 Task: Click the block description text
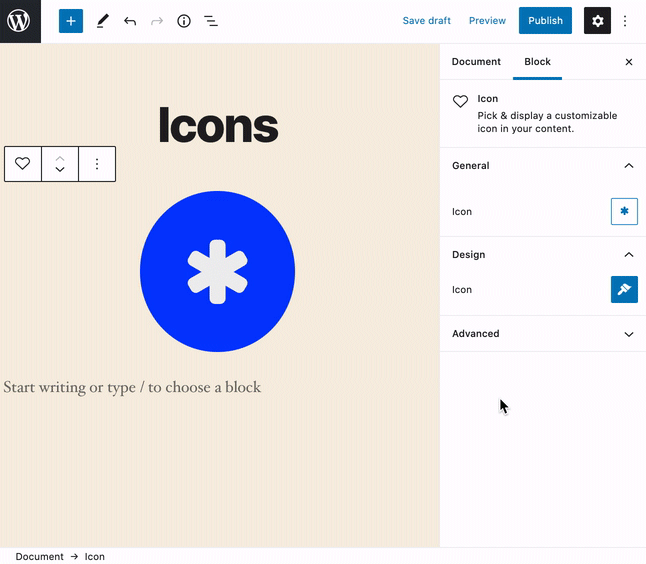[x=547, y=122]
